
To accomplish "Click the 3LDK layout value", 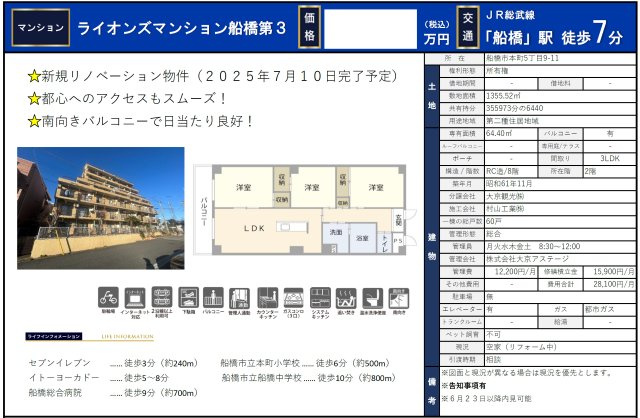I will coord(610,159).
